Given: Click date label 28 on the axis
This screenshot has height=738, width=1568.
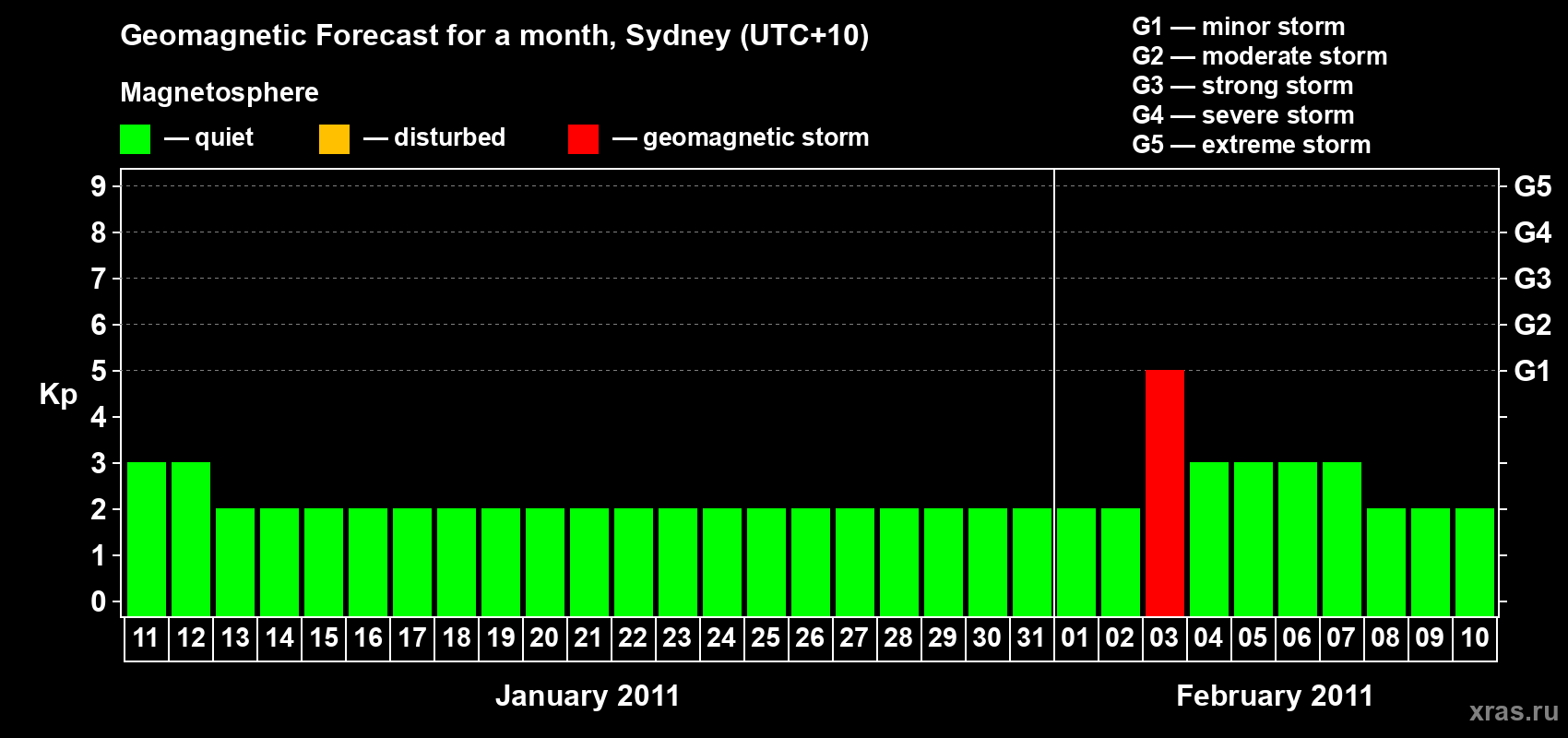Looking at the screenshot, I should pos(898,637).
